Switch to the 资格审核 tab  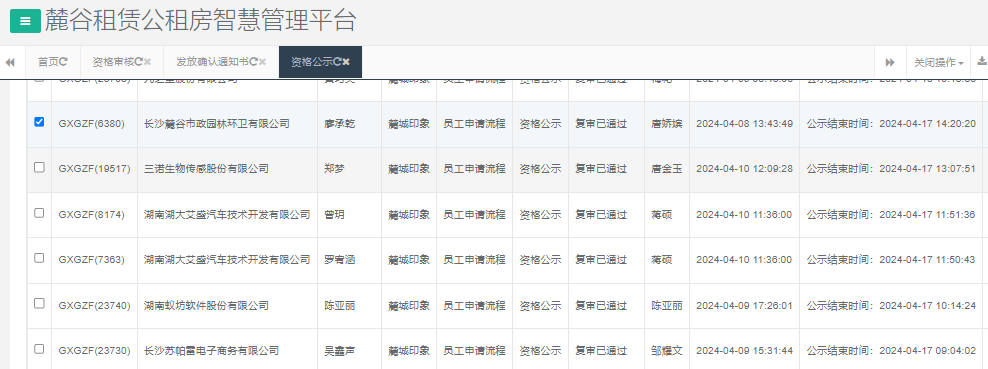click(122, 62)
